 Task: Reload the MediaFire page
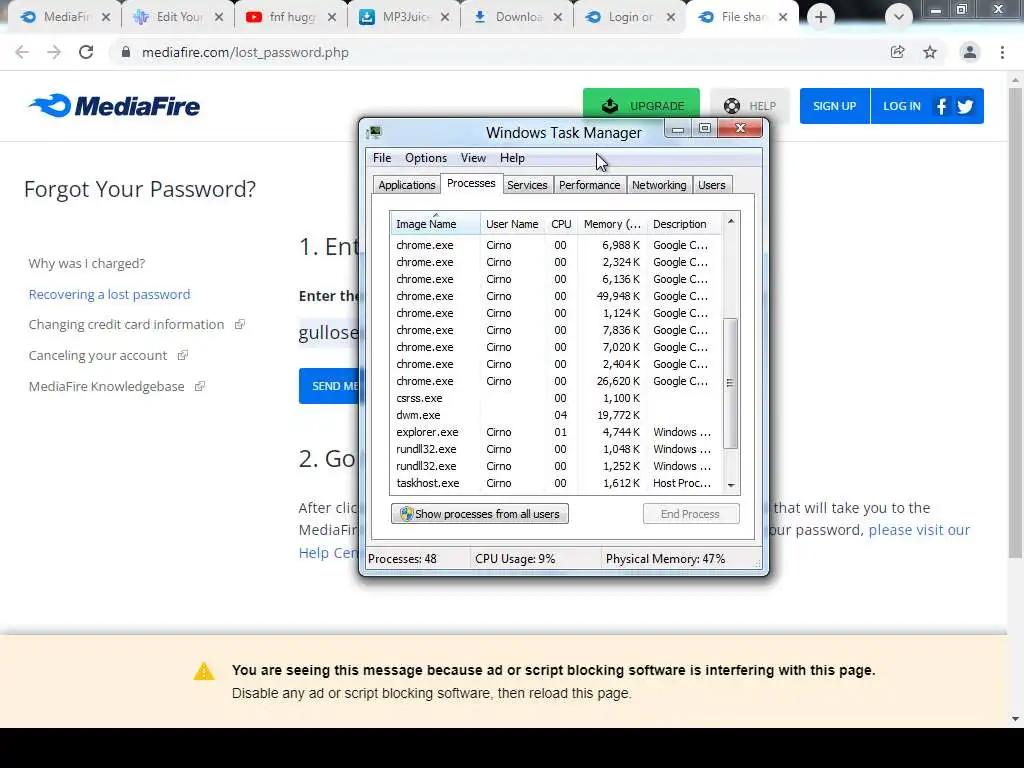(x=86, y=52)
